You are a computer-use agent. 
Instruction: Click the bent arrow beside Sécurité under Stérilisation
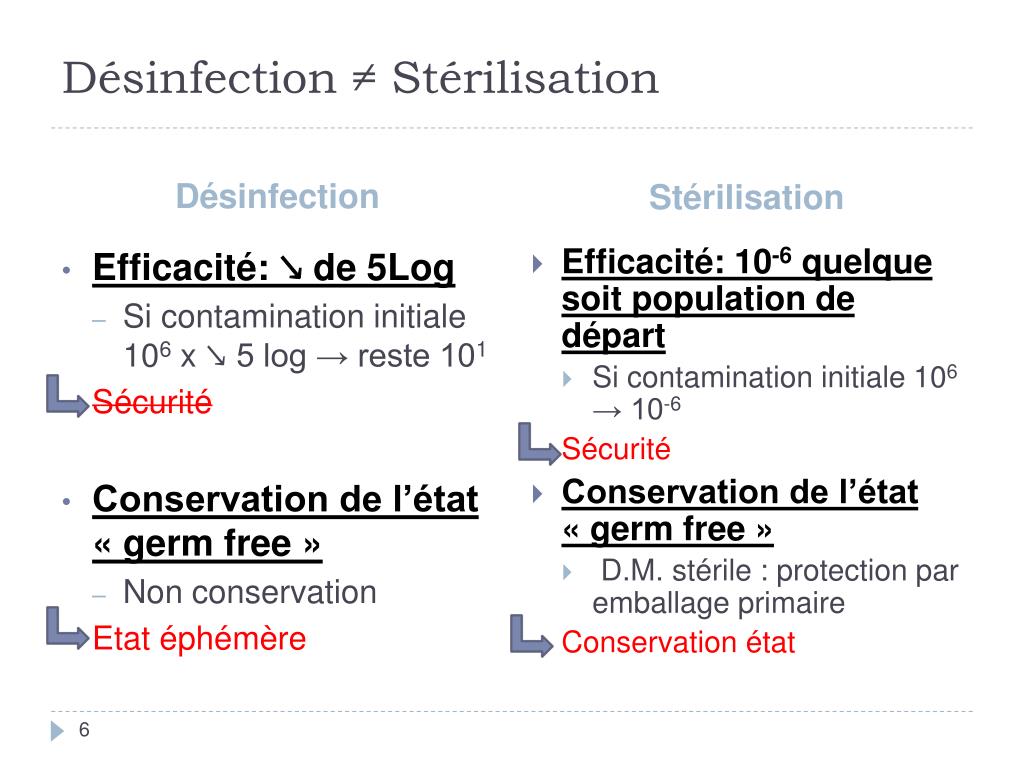click(x=539, y=443)
